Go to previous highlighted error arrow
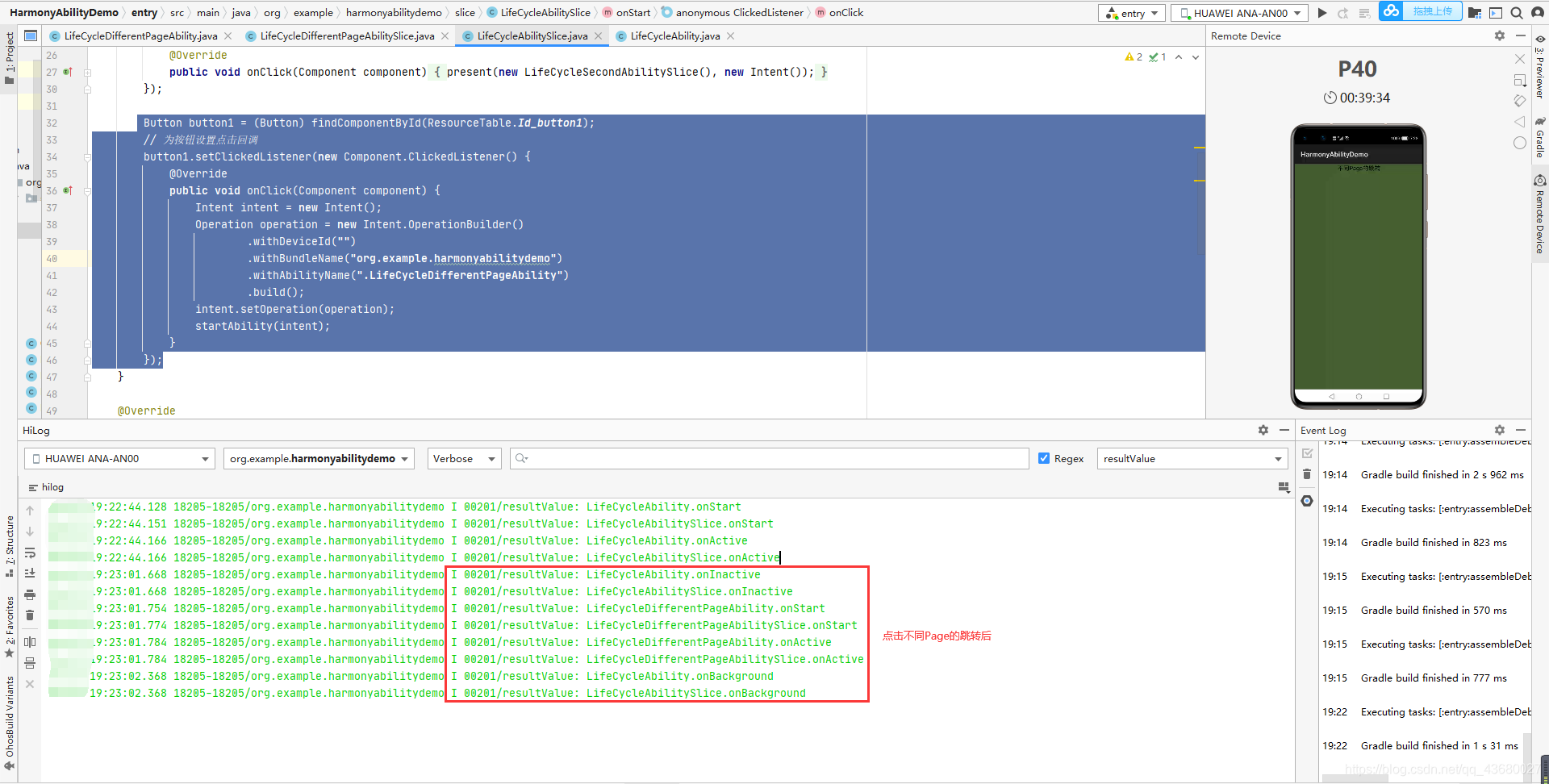 (x=1179, y=57)
